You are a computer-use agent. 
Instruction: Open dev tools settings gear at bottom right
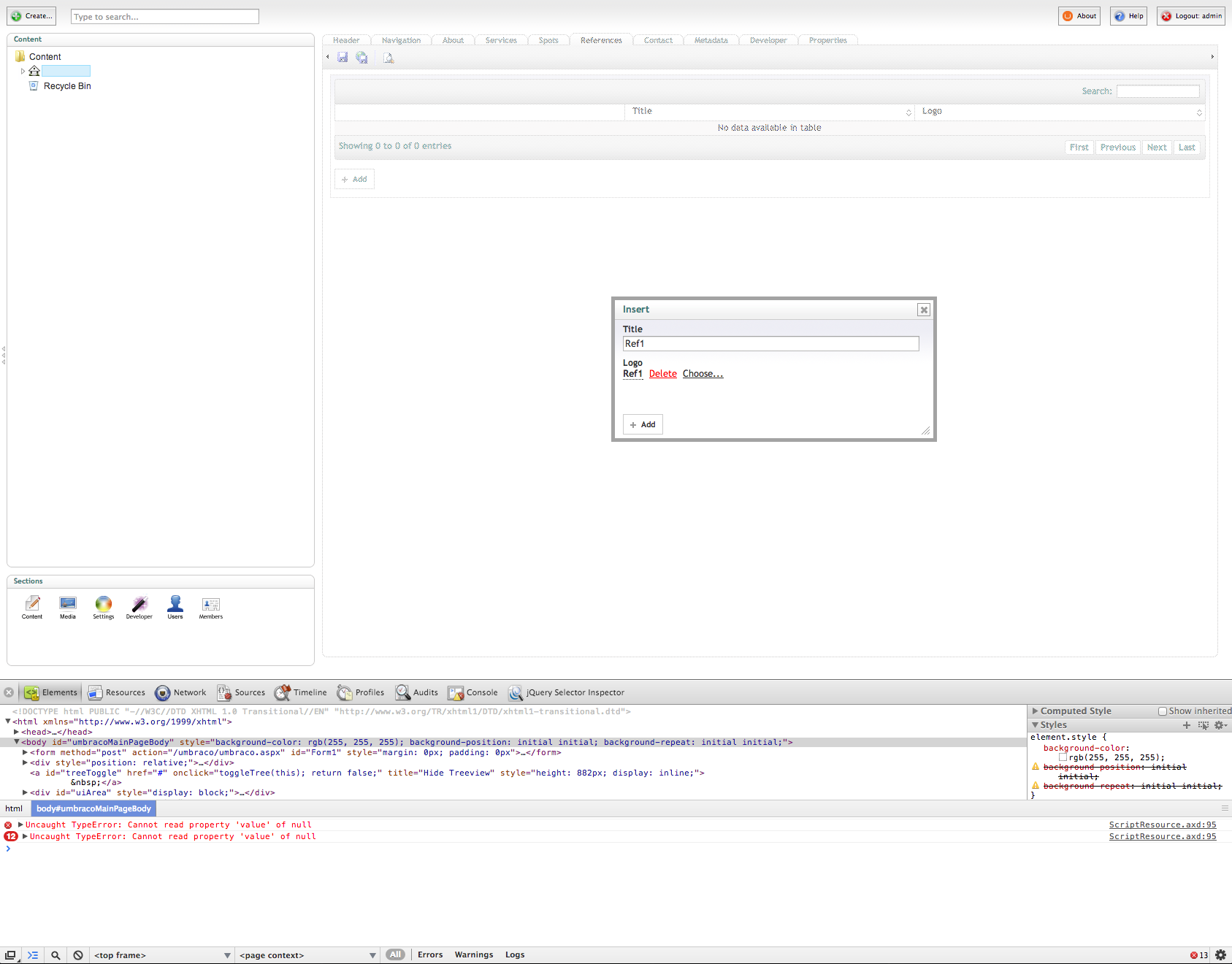tap(1220, 955)
